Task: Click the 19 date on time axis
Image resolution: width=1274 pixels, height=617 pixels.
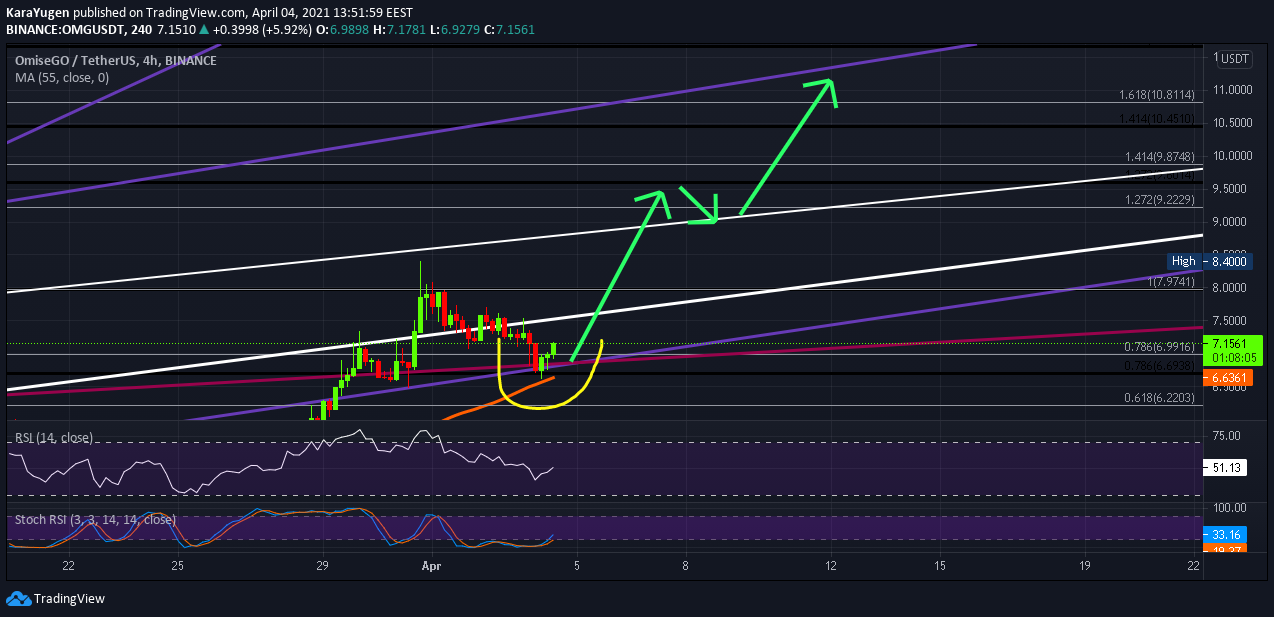Action: pyautogui.click(x=1086, y=566)
